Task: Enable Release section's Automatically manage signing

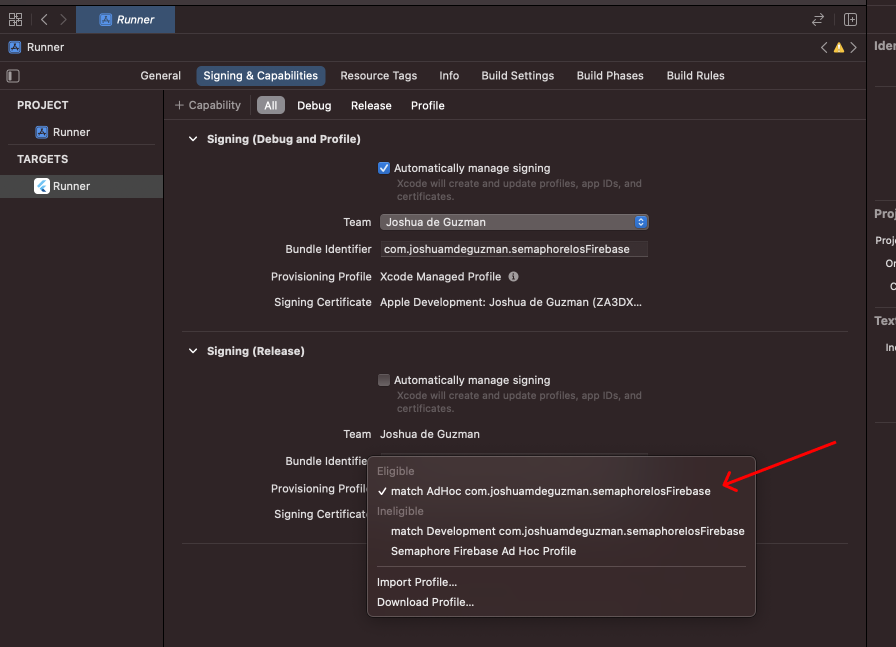Action: (384, 380)
